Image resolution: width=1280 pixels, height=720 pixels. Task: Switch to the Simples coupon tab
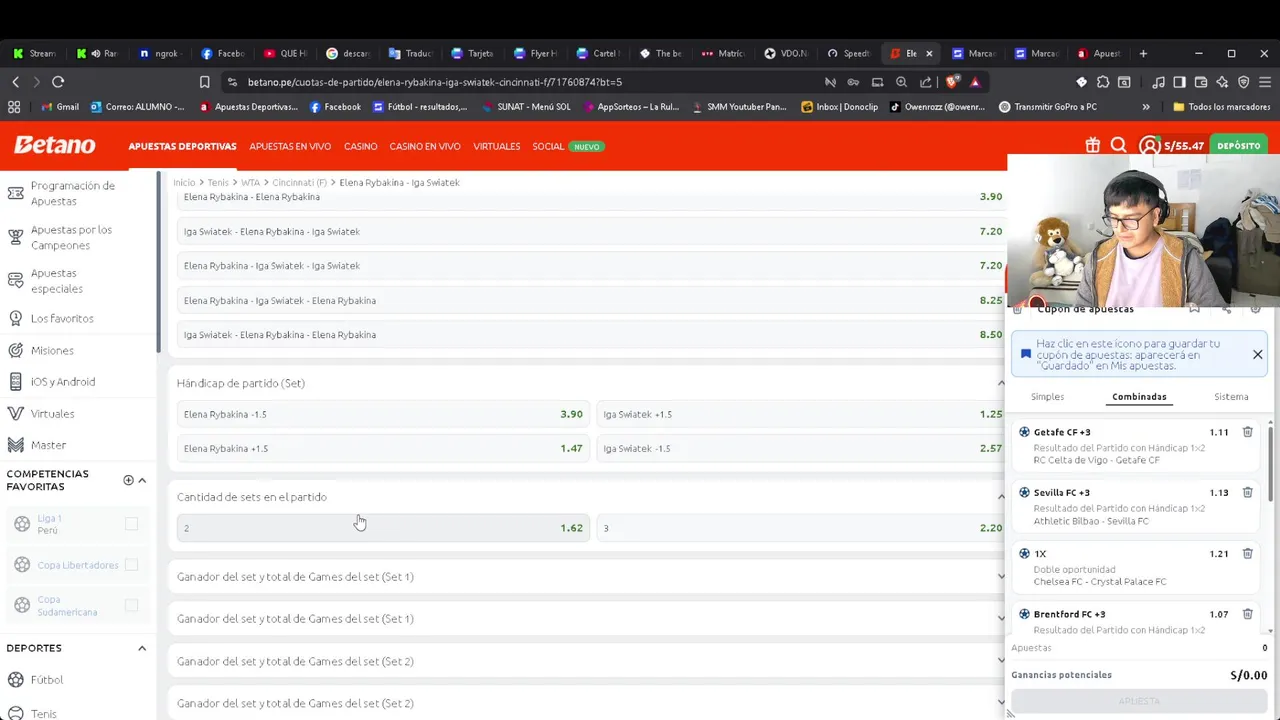click(1047, 397)
